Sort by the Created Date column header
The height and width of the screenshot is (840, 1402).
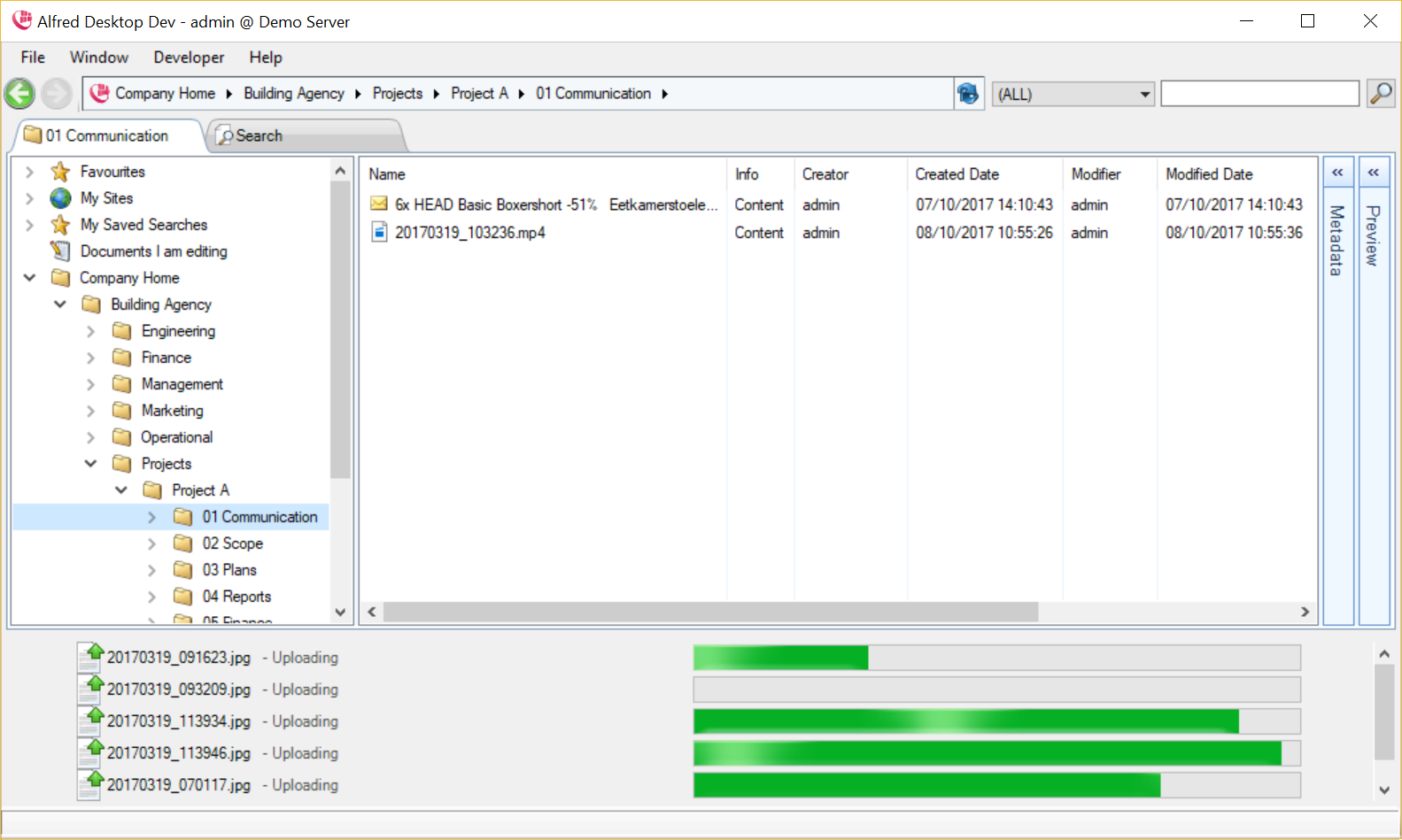point(957,174)
